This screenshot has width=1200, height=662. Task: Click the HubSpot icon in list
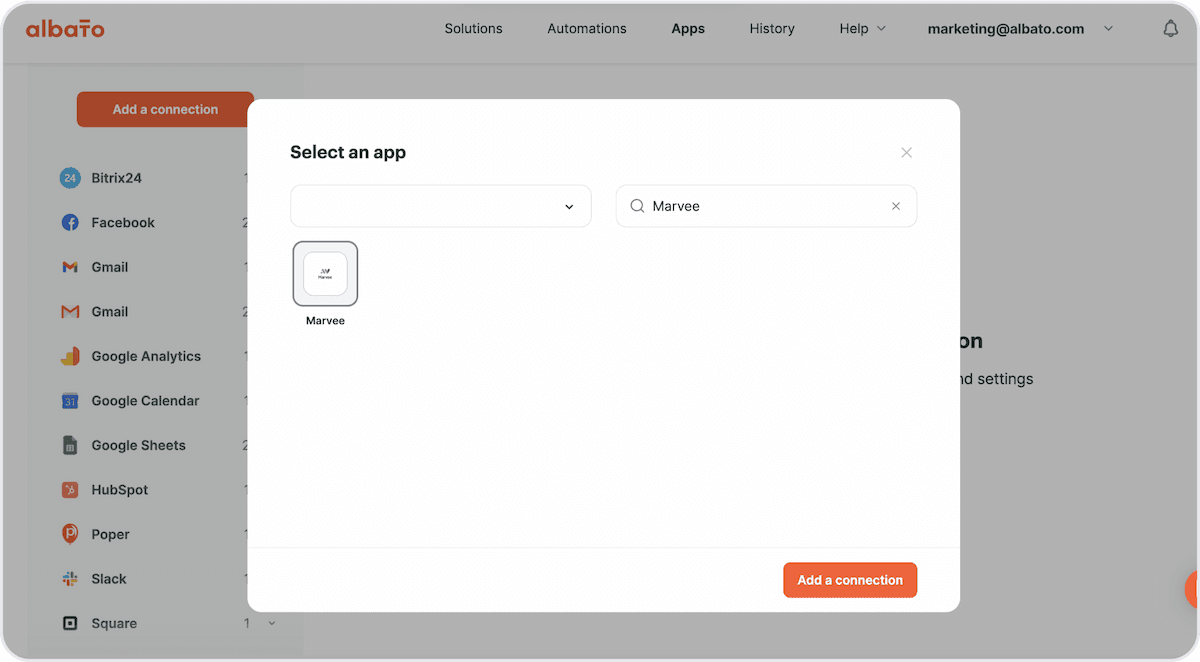(70, 490)
